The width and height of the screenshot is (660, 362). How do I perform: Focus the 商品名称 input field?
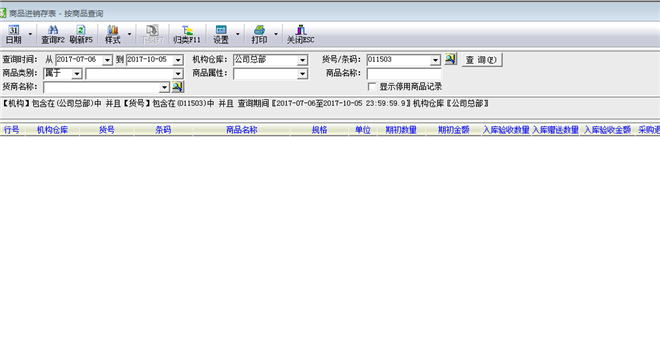click(404, 74)
